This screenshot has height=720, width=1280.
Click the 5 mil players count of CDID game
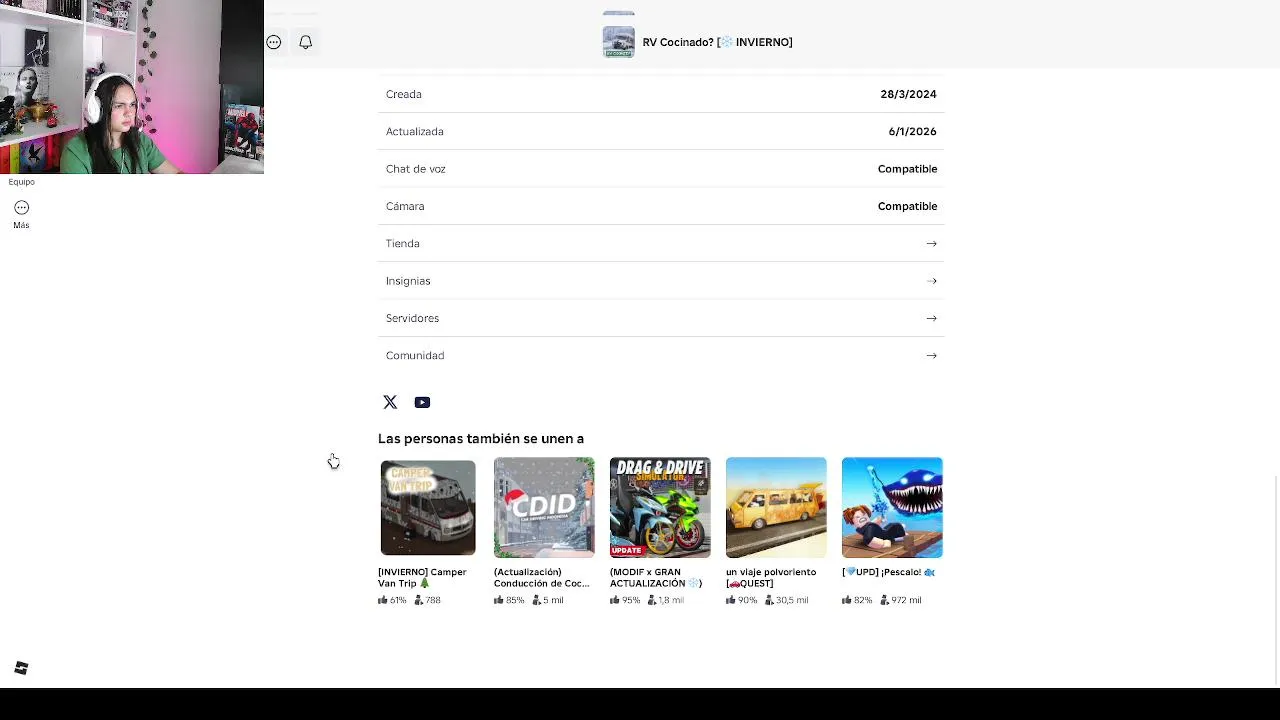(548, 600)
